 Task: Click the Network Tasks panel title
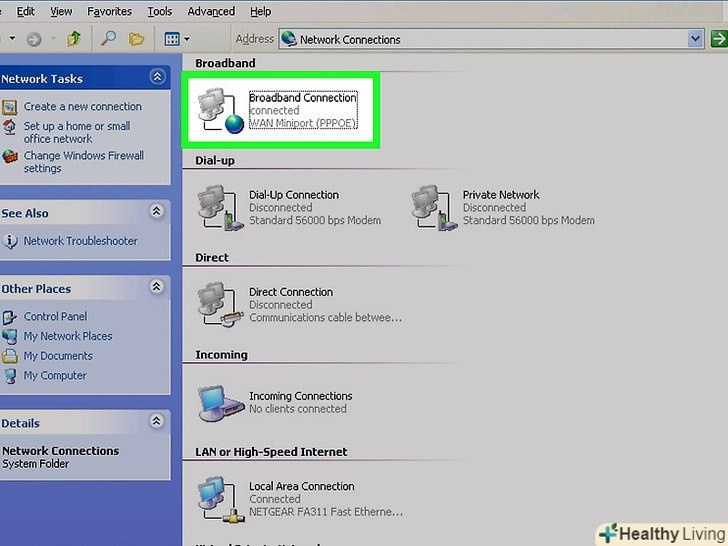tap(42, 79)
